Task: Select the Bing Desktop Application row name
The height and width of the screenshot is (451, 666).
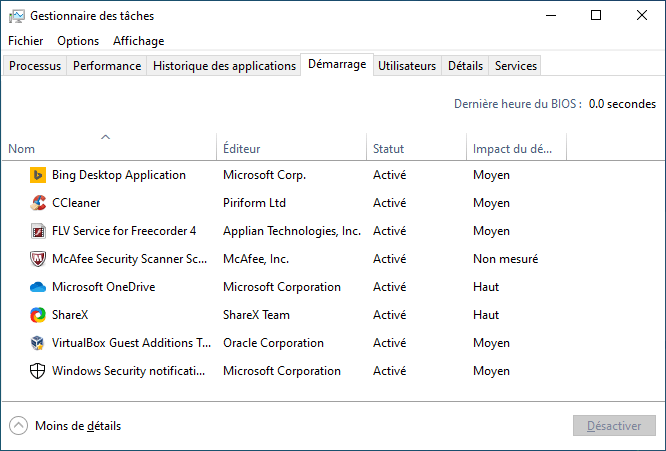Action: [x=119, y=175]
